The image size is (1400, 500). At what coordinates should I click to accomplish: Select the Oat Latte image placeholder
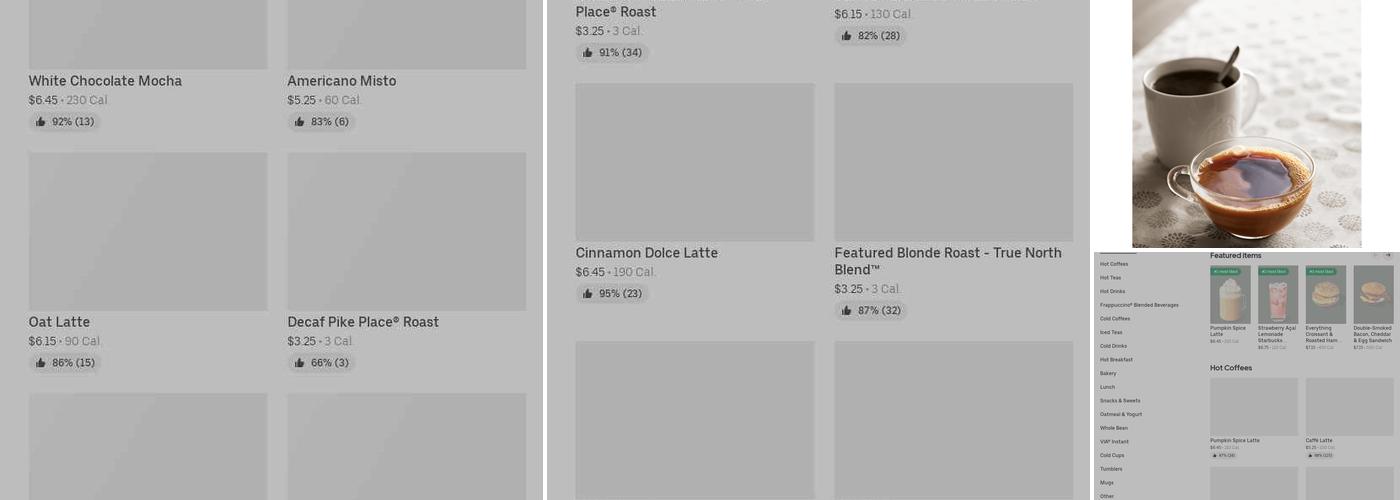point(148,231)
